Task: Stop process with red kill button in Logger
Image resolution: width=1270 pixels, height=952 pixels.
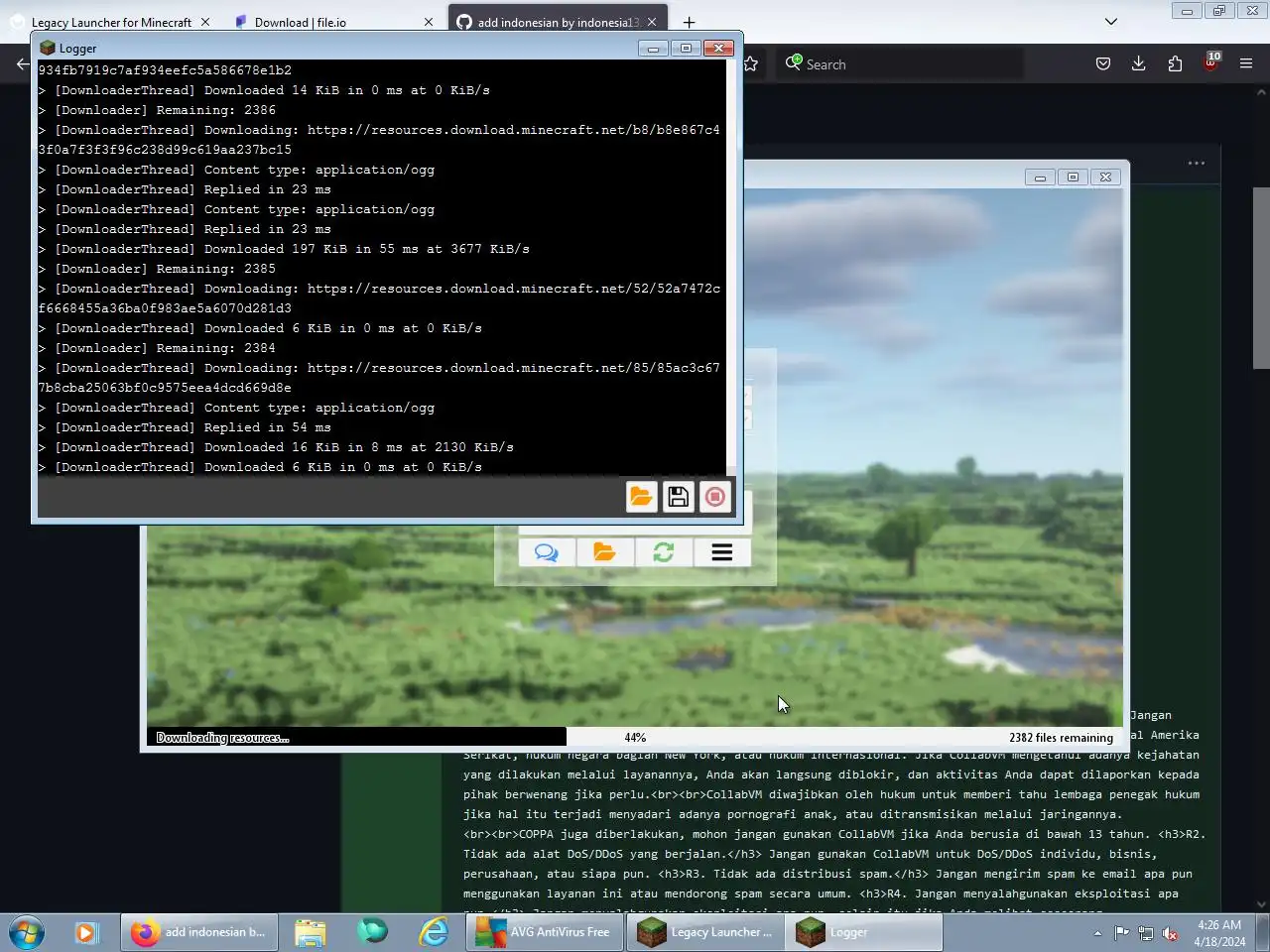Action: 715,497
